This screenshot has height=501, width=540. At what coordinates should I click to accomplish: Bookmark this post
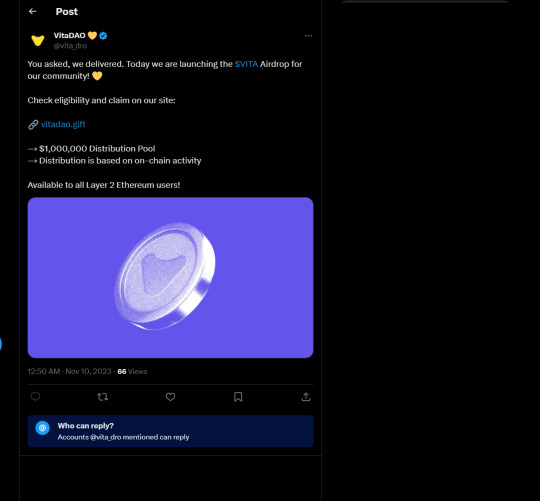[238, 397]
